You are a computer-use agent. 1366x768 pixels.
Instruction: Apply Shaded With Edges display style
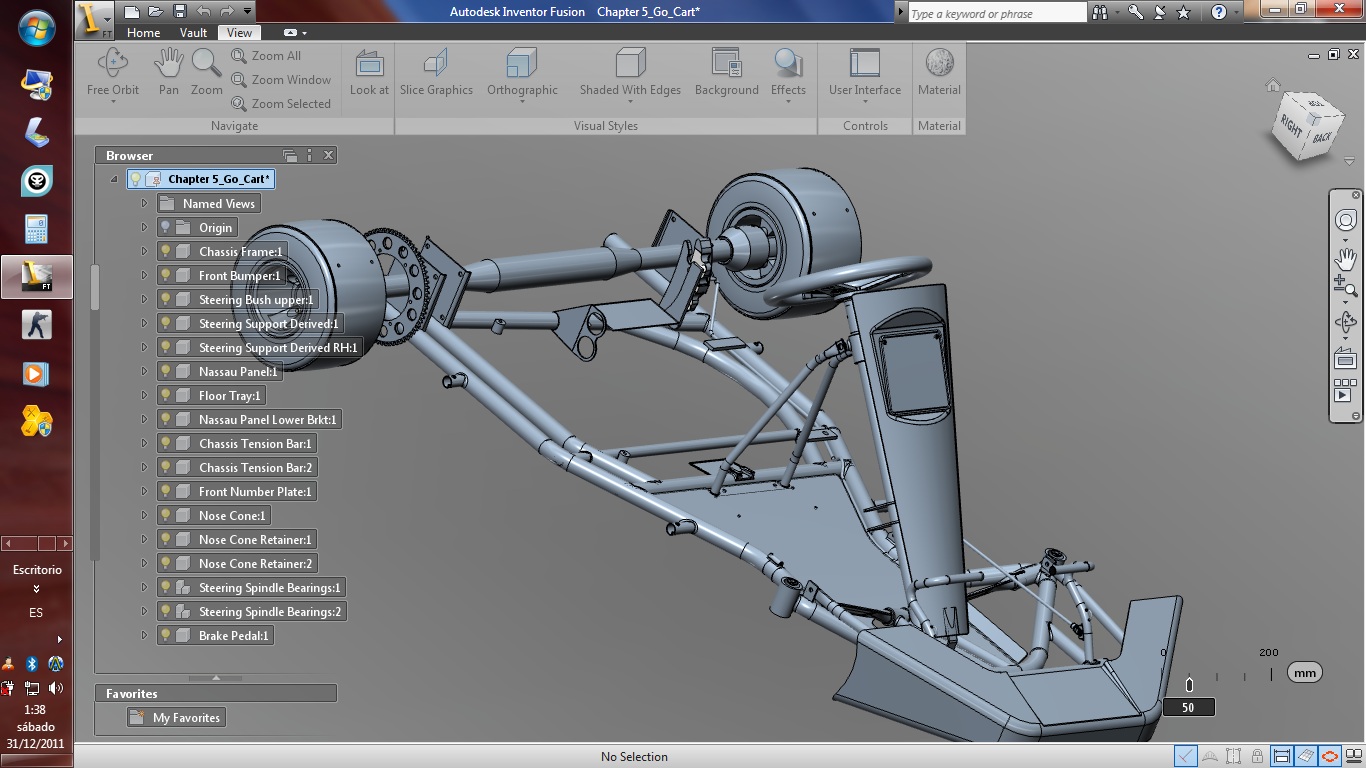[629, 70]
